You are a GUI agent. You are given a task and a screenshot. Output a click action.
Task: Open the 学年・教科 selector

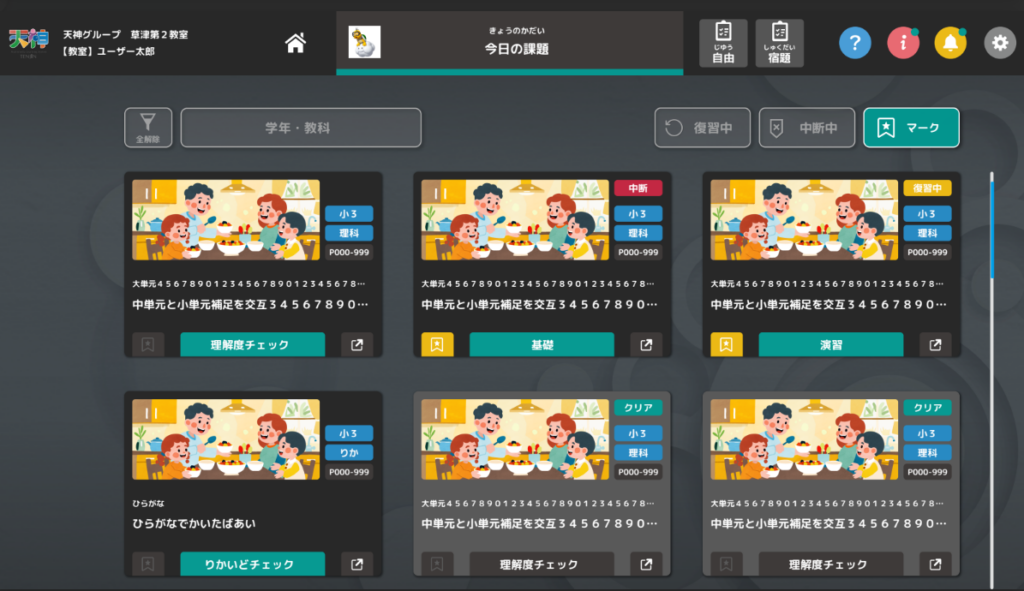pyautogui.click(x=301, y=128)
